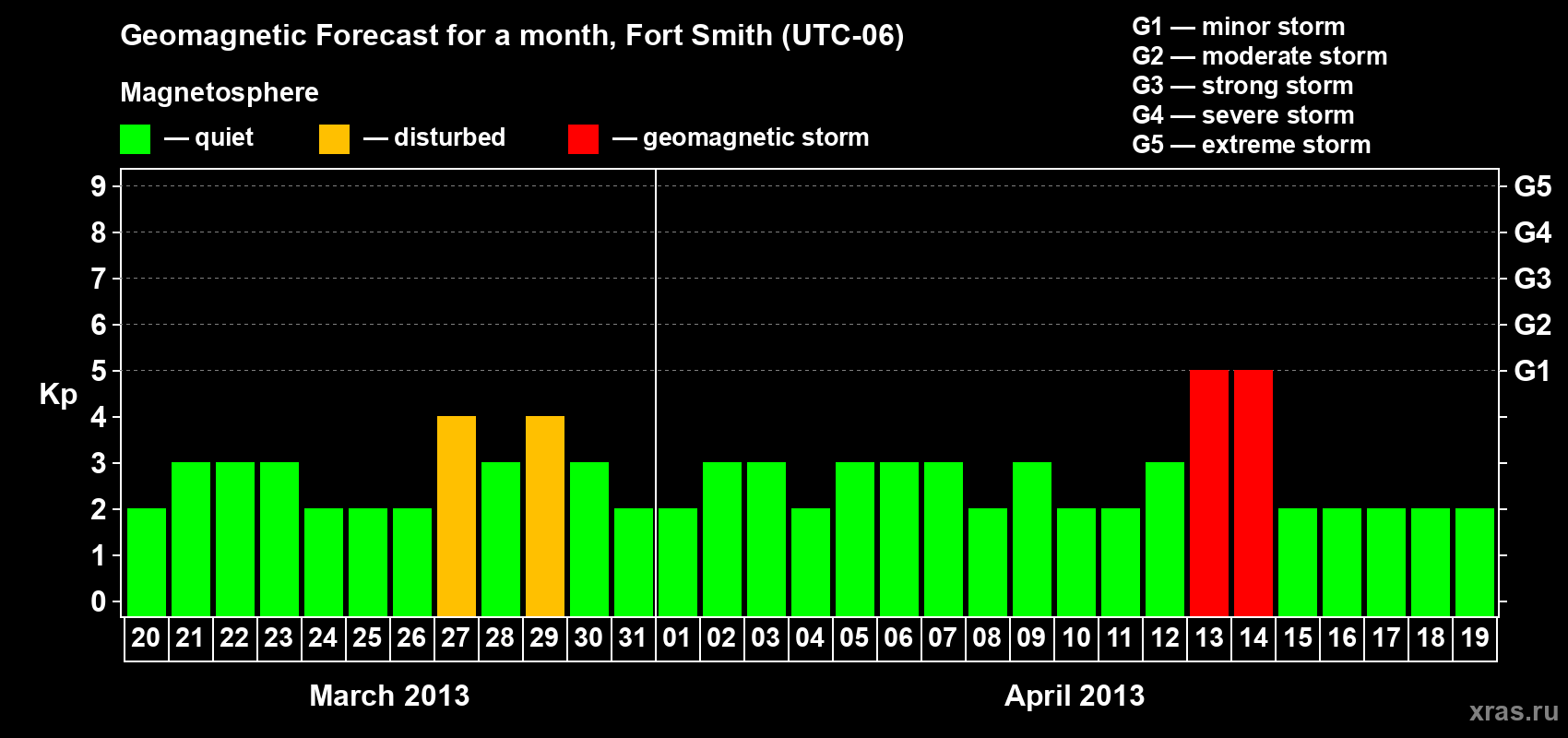This screenshot has height=738, width=1568.
Task: Click the G1 right axis label
Action: coord(1533,371)
